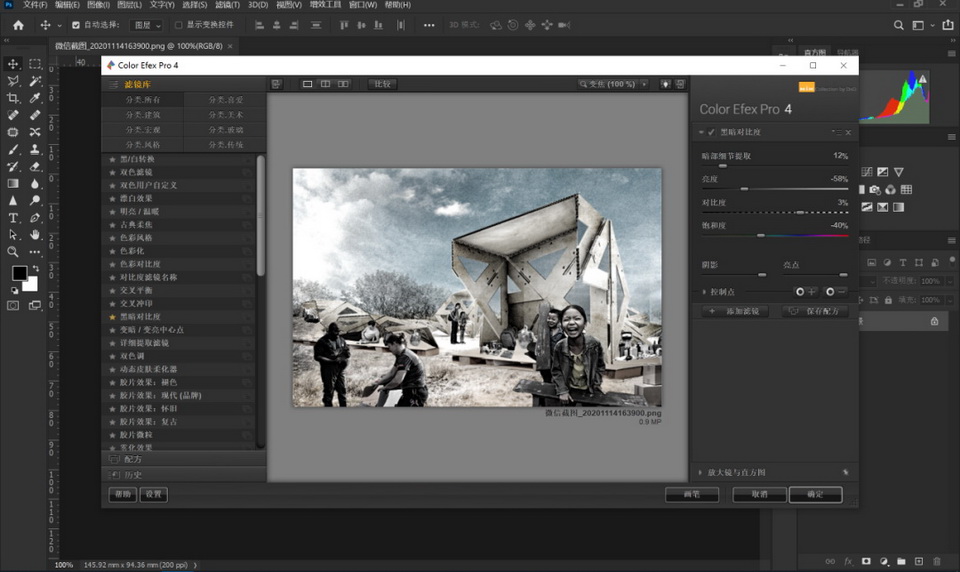Click the lightbulb background color icon

664,84
